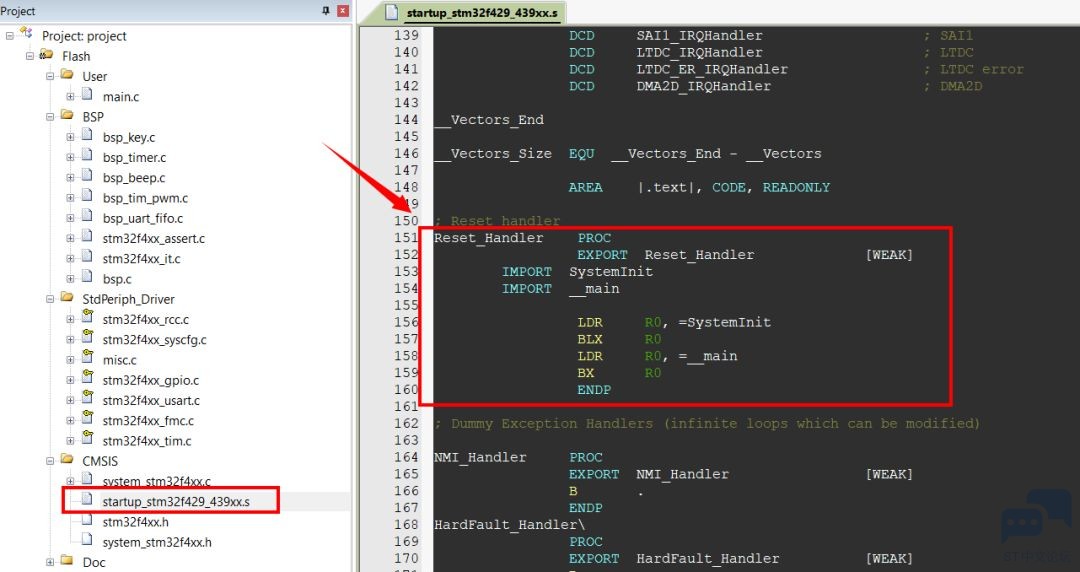This screenshot has width=1080, height=572.
Task: Click __Vectors_Size label on line 146
Action: point(493,154)
